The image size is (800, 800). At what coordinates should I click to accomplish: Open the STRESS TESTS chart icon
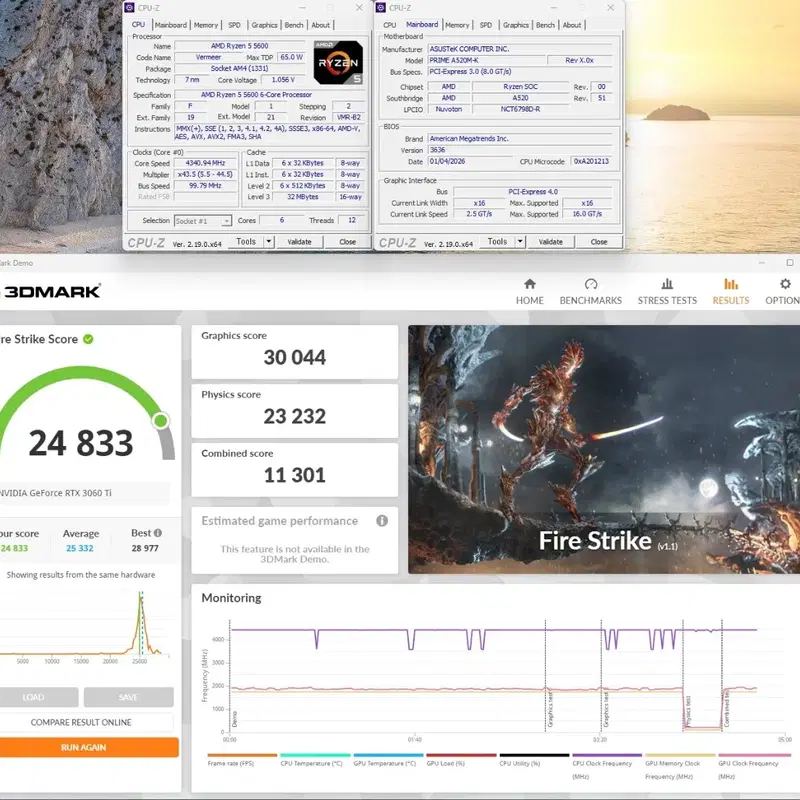(x=667, y=284)
